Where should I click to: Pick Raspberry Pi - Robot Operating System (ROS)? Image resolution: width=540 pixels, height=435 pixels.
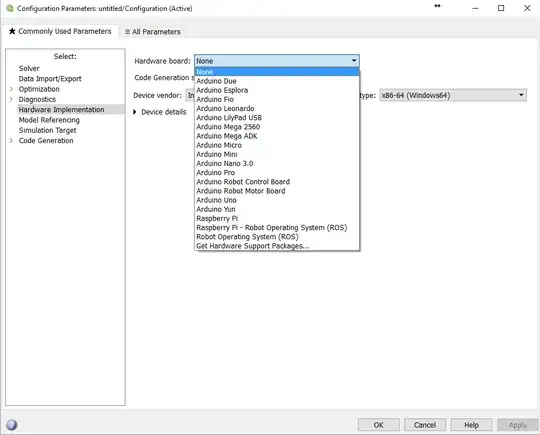277,227
